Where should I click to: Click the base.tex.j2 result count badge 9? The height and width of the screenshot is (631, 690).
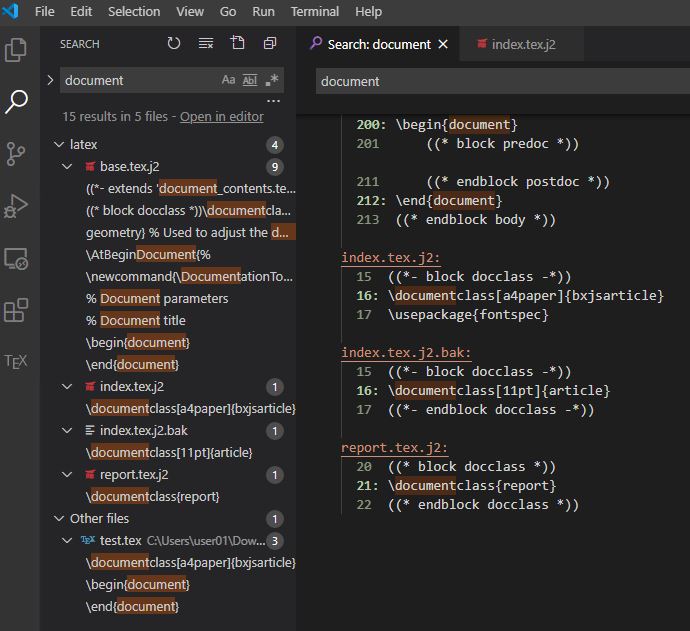pos(275,167)
